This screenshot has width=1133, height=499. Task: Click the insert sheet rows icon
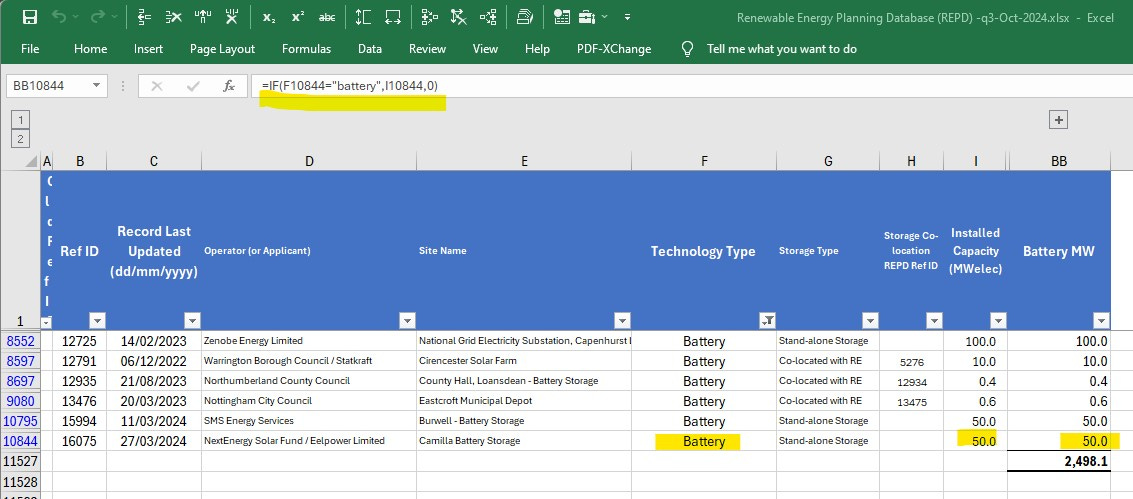[x=145, y=17]
